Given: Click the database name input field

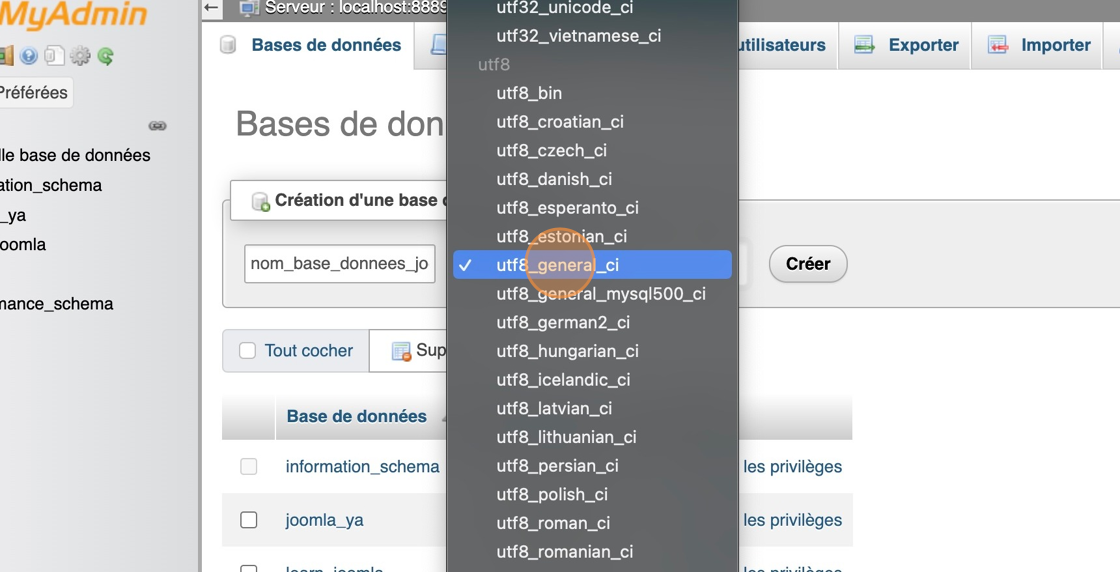Looking at the screenshot, I should 339,264.
